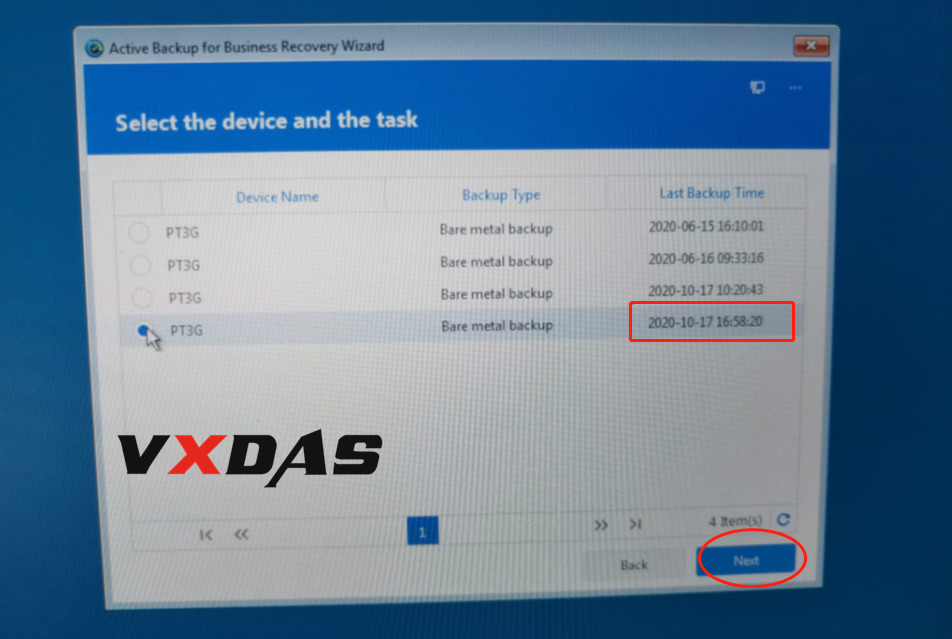The image size is (952, 639).
Task: Click device name PT3G in the 2020-06-15 row
Action: (182, 233)
